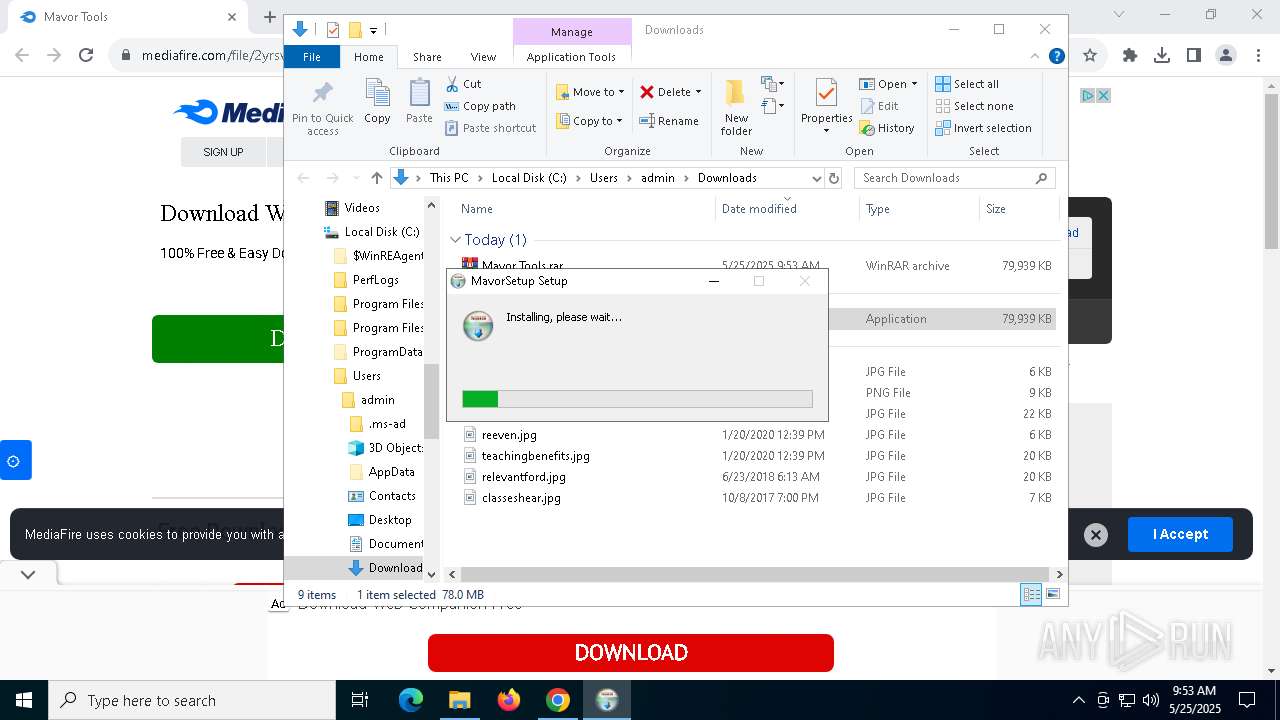Select relevantford.jpg file

[x=523, y=477]
